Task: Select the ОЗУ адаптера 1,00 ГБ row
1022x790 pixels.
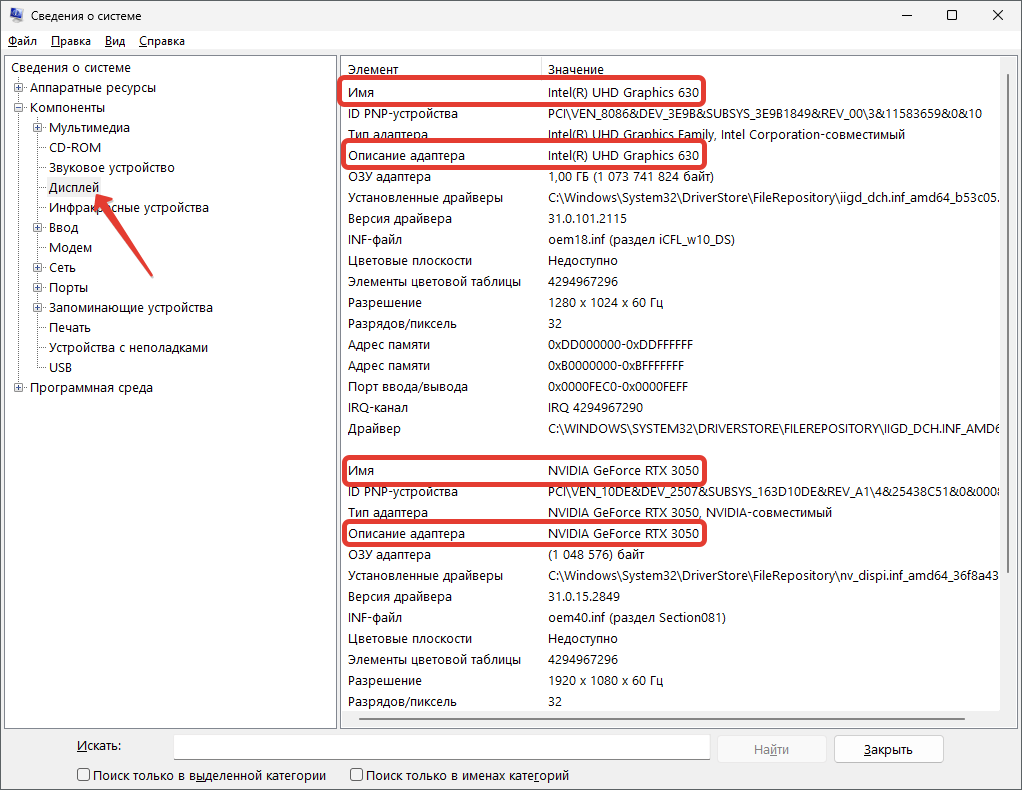Action: tap(671, 177)
